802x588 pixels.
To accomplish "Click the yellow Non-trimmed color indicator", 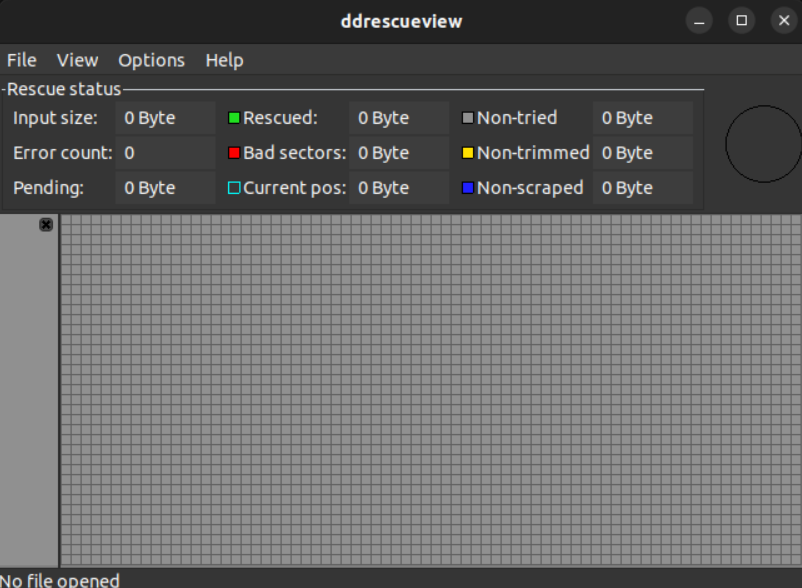I will [x=467, y=153].
